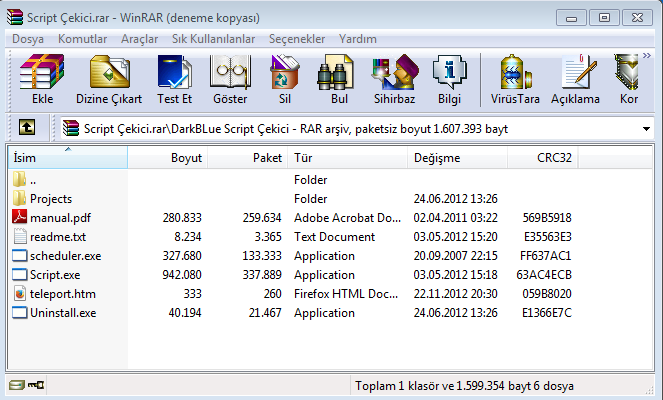The height and width of the screenshot is (400, 663).
Task: Open the Bul binoculars search tool
Action: [x=335, y=72]
